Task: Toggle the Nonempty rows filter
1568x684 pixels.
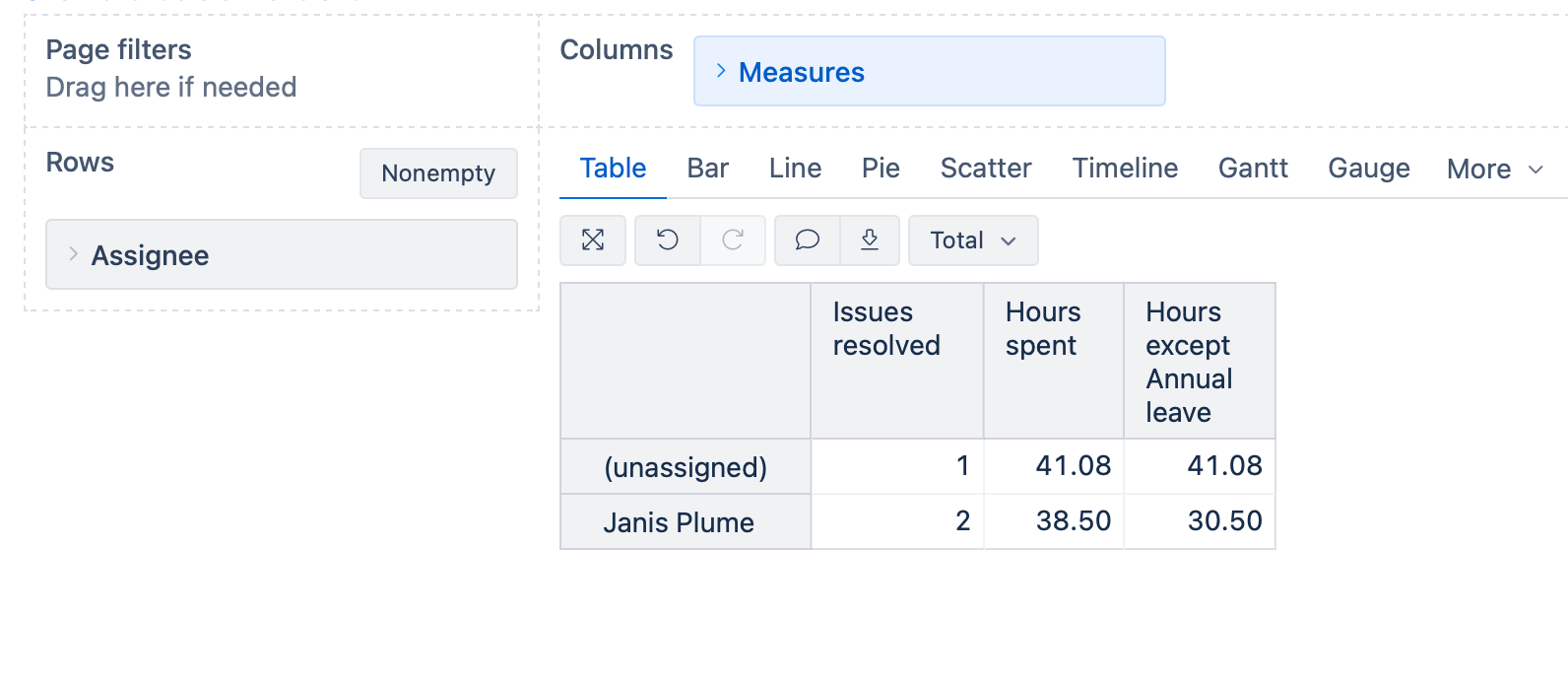Action: 438,173
